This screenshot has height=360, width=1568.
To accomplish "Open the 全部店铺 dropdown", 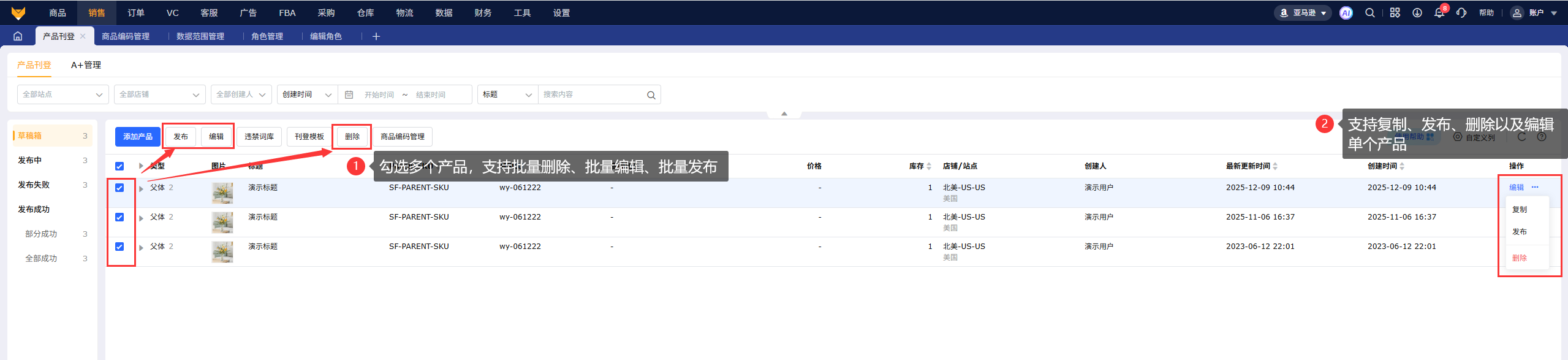I will click(160, 94).
